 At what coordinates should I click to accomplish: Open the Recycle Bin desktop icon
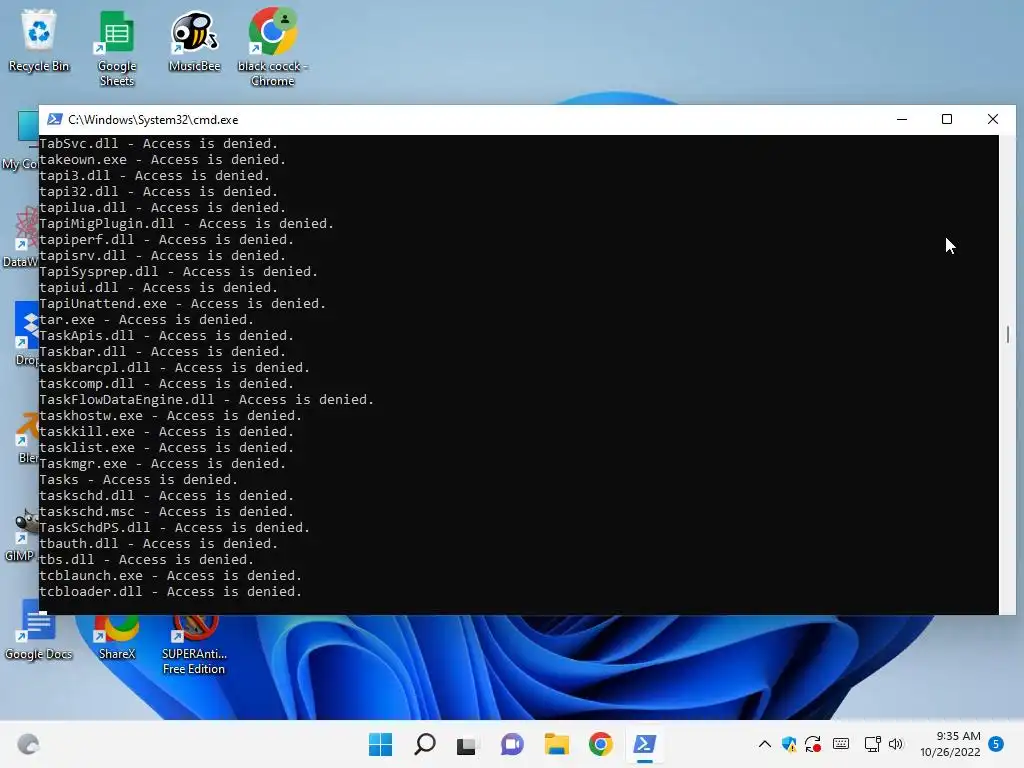pyautogui.click(x=39, y=40)
